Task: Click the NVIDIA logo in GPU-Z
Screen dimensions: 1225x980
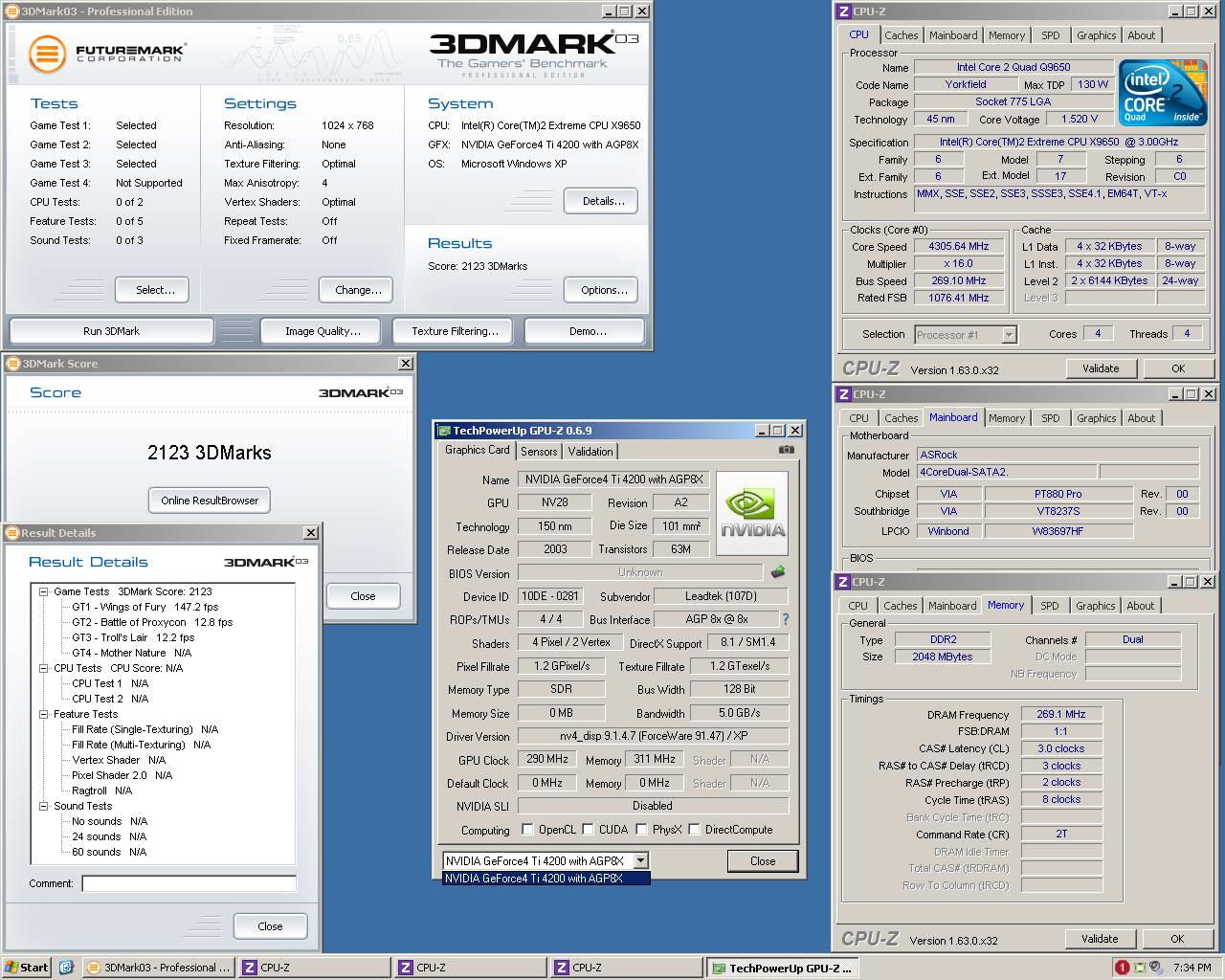Action: point(753,513)
